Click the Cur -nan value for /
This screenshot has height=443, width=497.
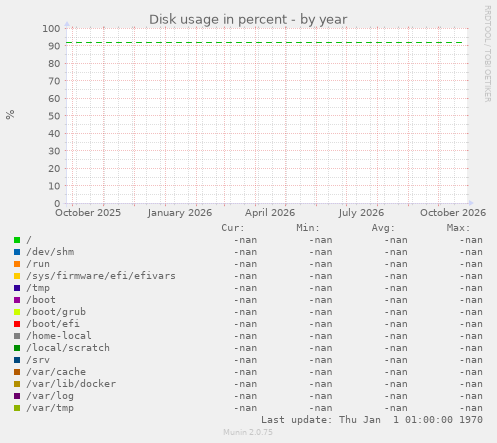[x=245, y=240]
